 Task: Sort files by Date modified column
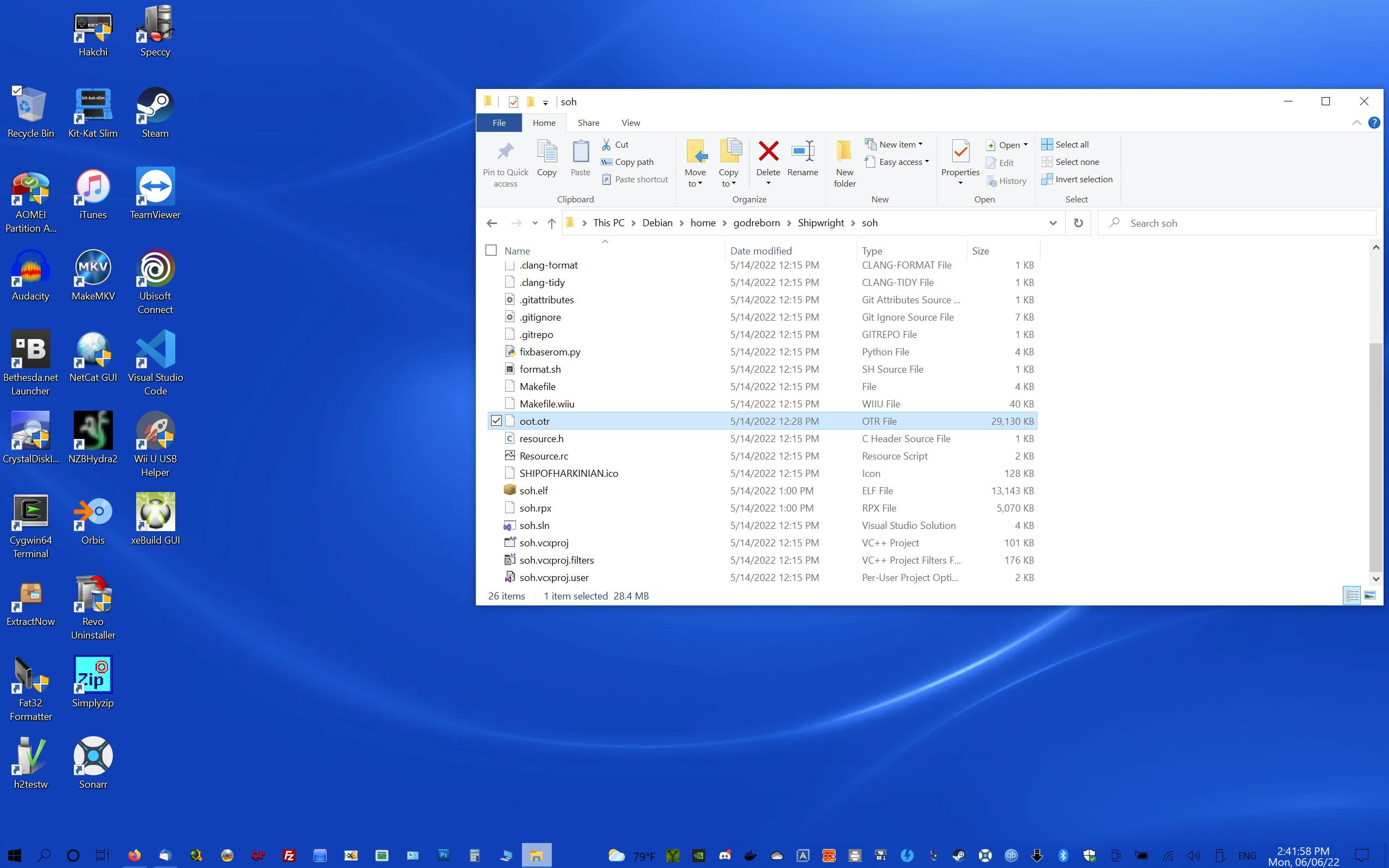[761, 250]
